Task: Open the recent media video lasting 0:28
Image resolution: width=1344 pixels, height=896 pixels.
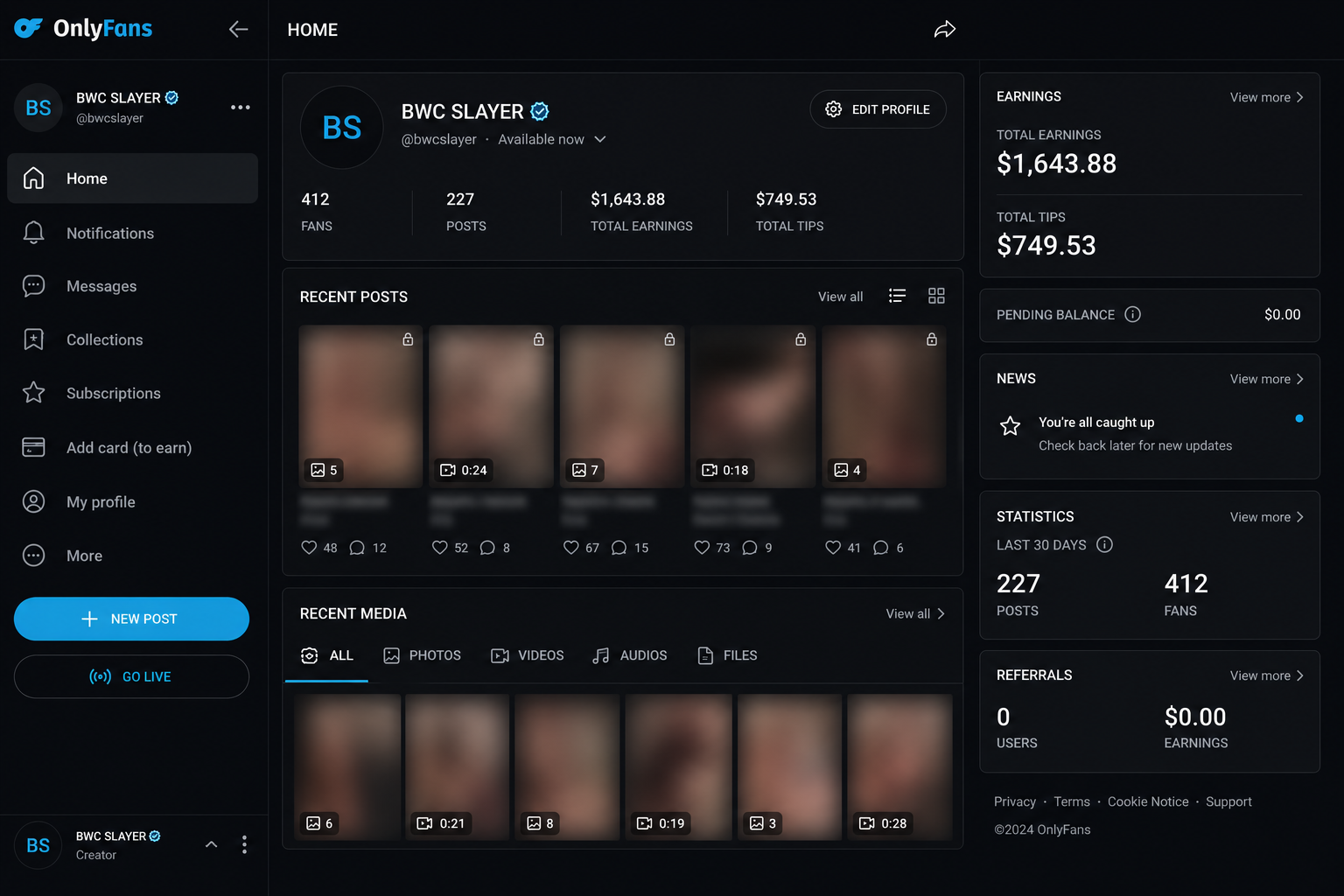Action: 900,767
